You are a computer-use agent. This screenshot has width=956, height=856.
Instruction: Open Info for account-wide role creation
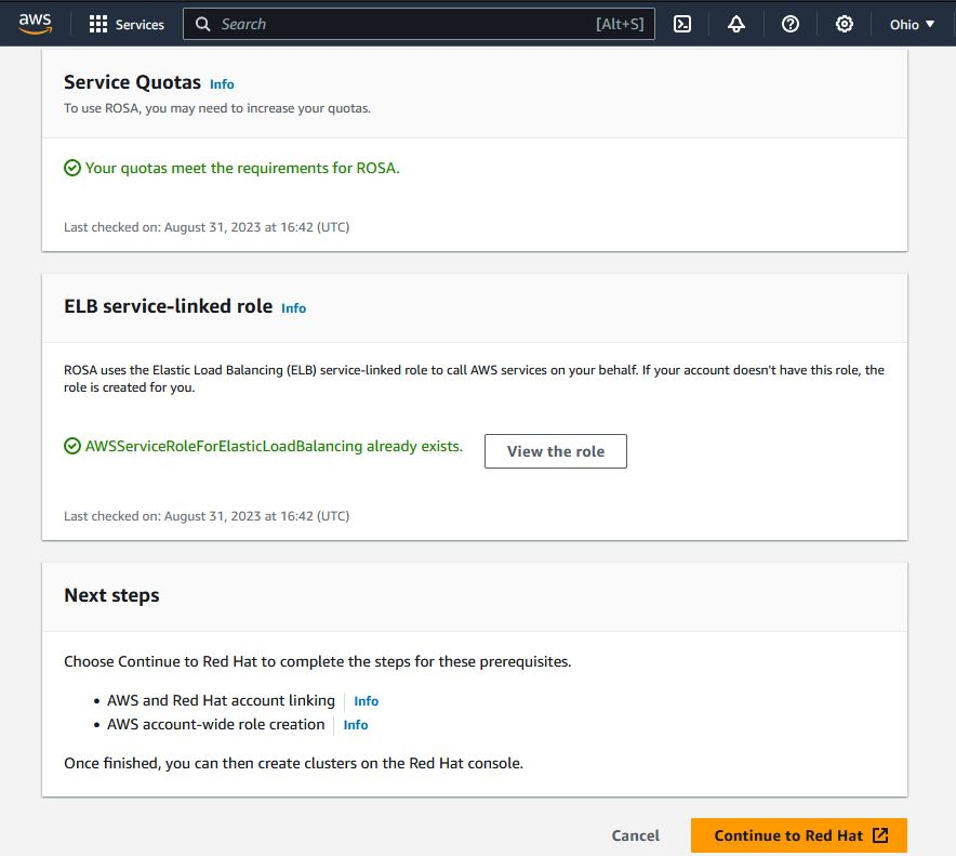coord(355,724)
